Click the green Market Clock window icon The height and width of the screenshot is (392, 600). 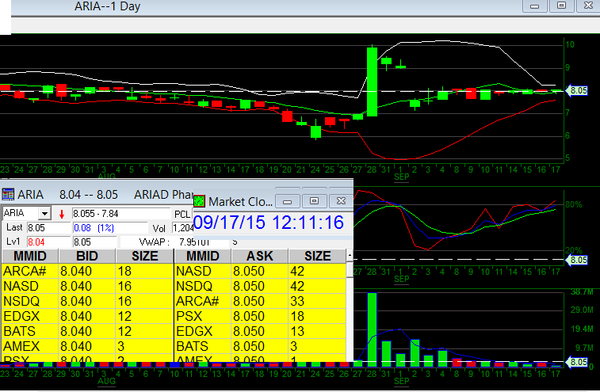click(x=199, y=201)
